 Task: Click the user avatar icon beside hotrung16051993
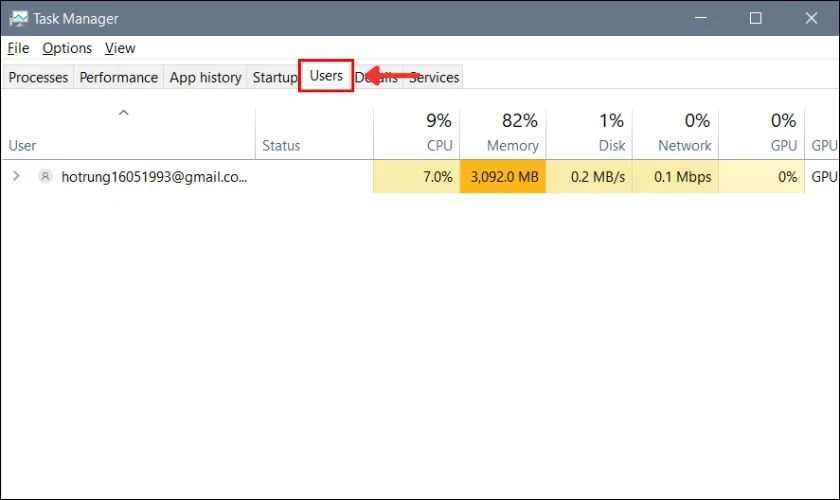(46, 176)
